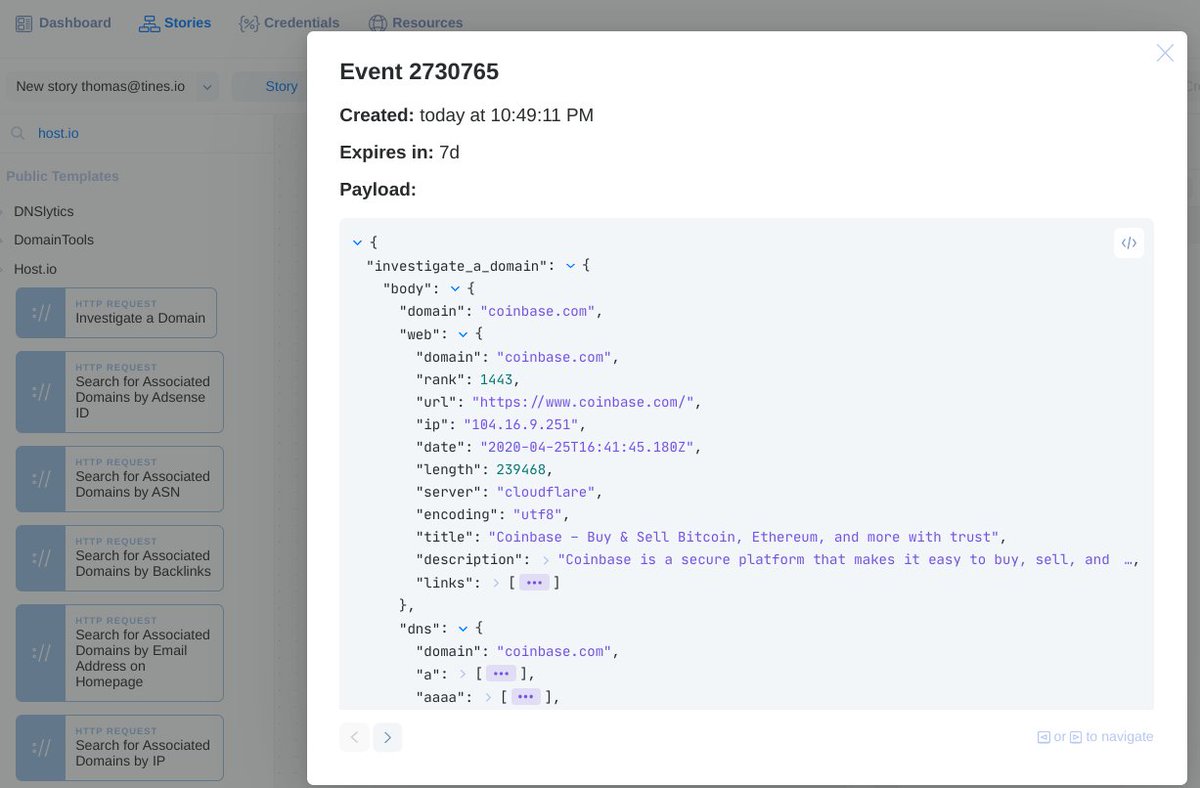Click rank value 1443
Screen dimensions: 1200x788
coord(496,379)
